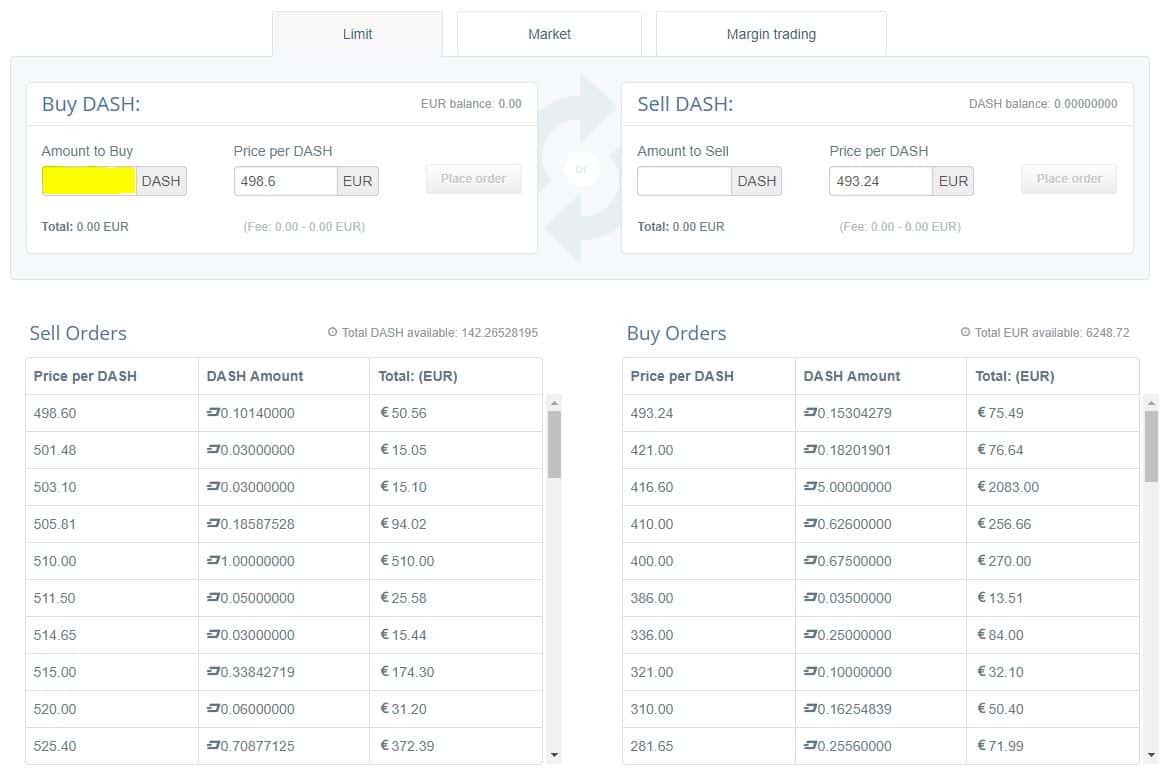Place order in the Sell DASH panel

[x=1068, y=179]
